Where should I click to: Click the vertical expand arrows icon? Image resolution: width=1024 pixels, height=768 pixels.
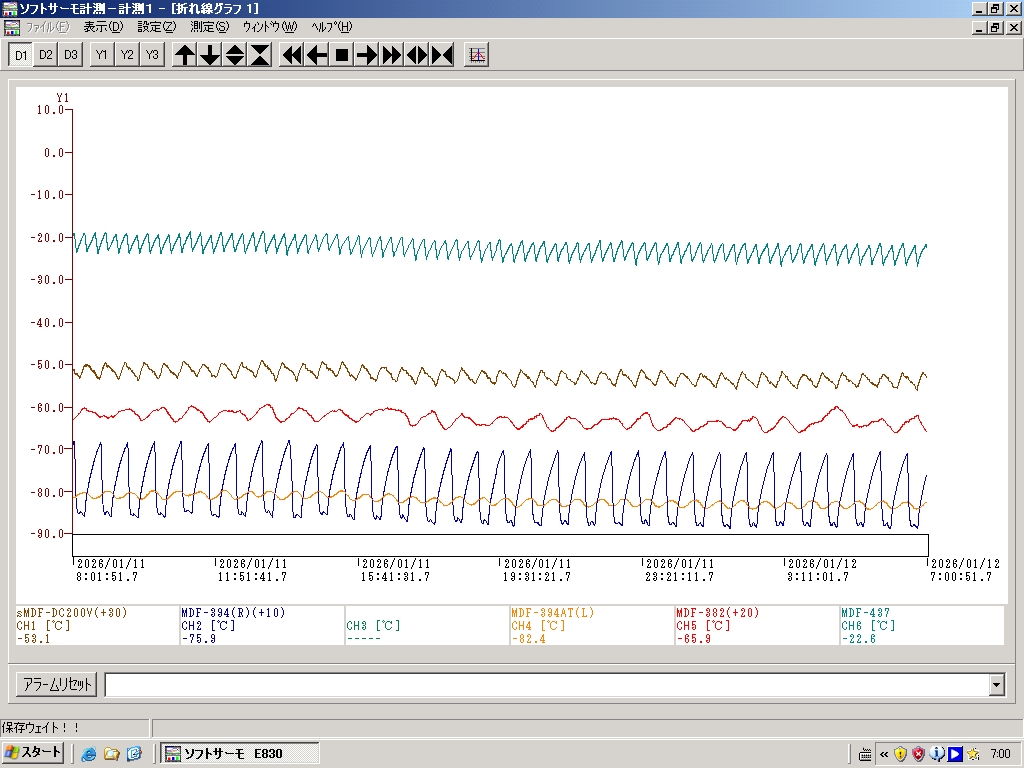(x=235, y=55)
